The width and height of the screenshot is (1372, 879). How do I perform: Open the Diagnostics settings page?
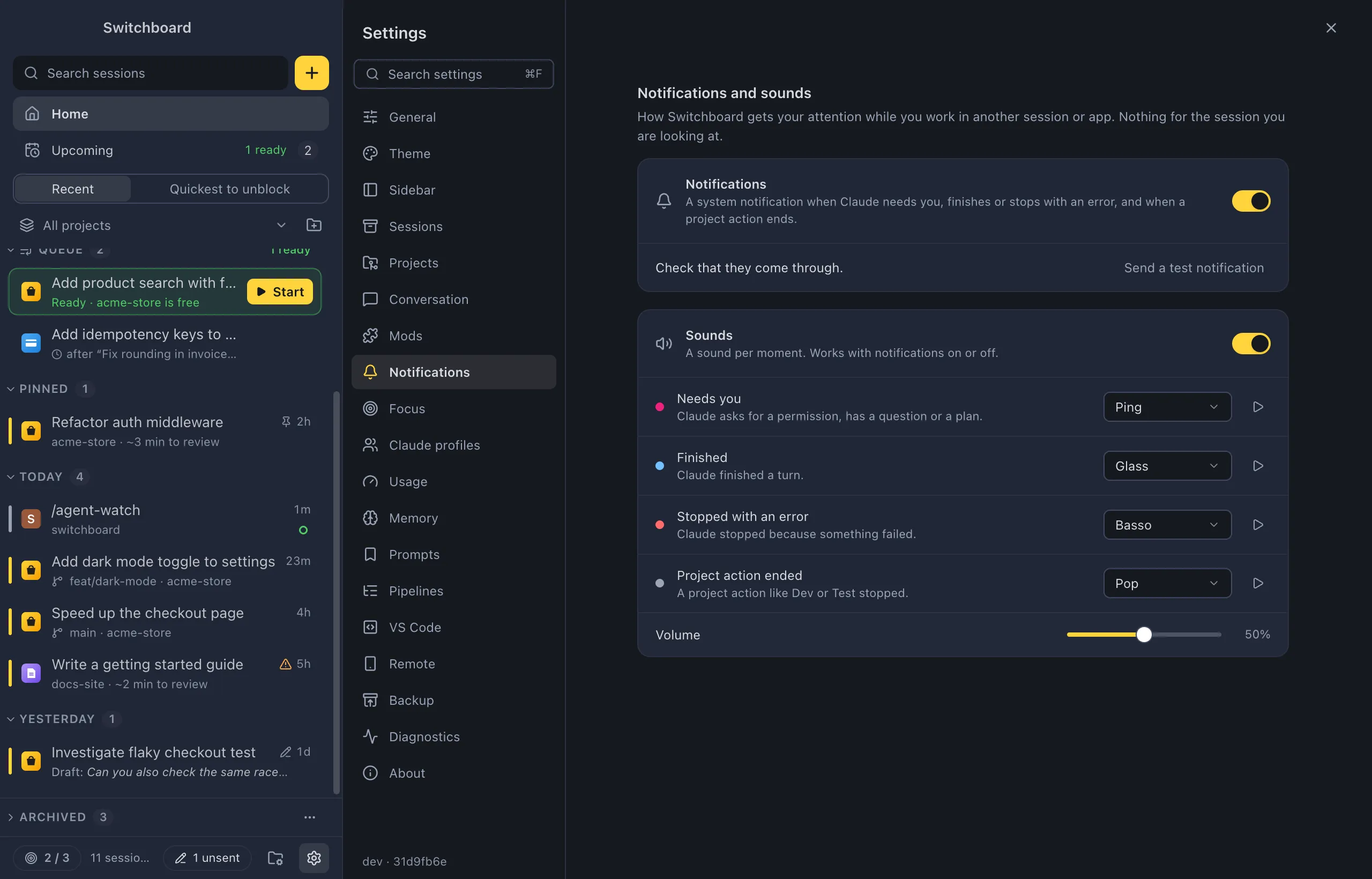click(x=454, y=737)
